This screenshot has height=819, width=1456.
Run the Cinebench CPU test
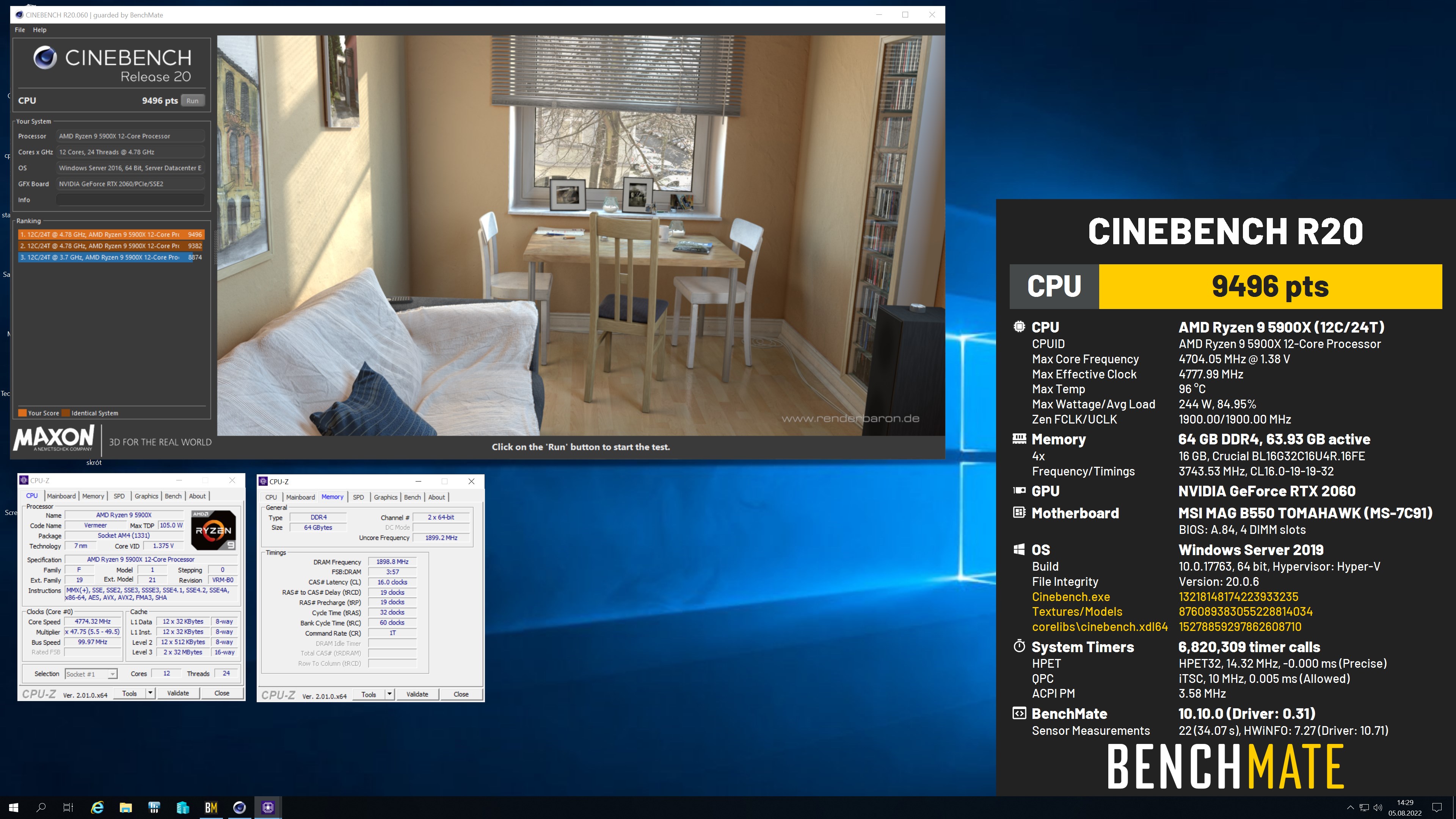(x=192, y=100)
